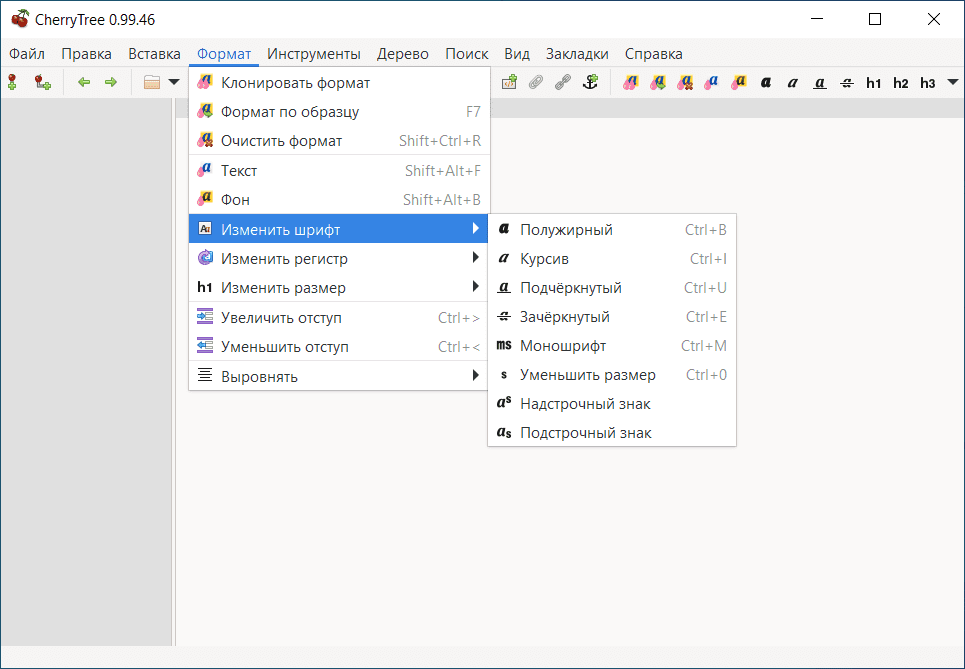Viewport: 965px width, 669px height.
Task: Click the h1 heading toolbar button
Action: [x=873, y=83]
